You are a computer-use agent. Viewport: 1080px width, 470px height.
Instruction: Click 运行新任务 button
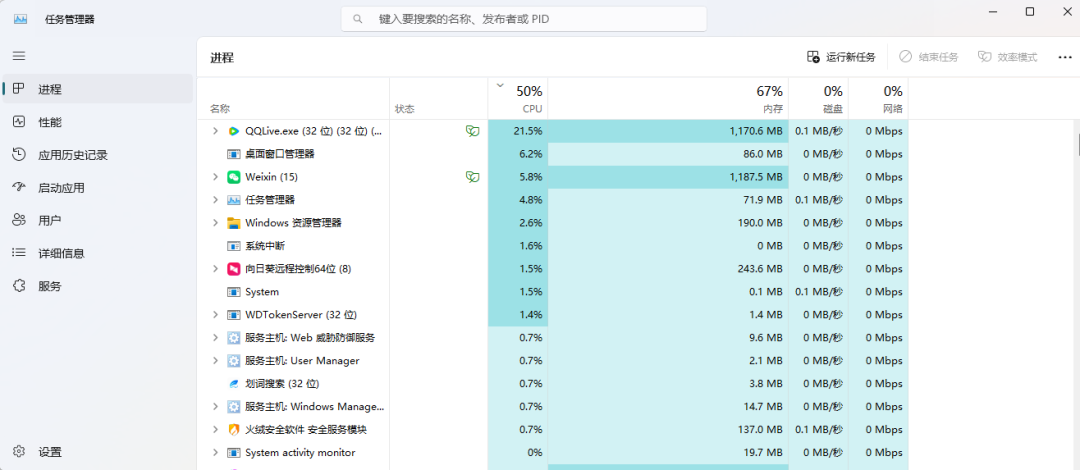tap(841, 57)
